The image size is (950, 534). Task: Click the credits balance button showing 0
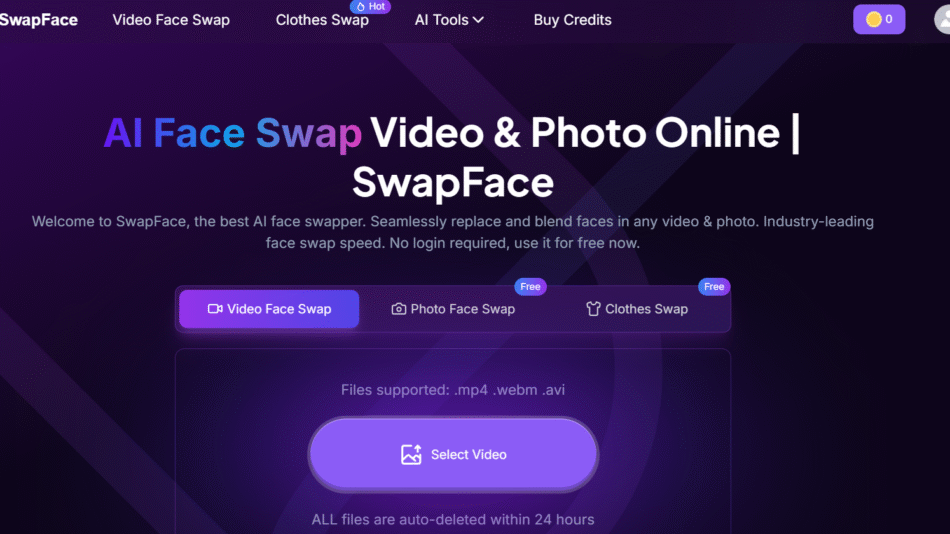(879, 19)
